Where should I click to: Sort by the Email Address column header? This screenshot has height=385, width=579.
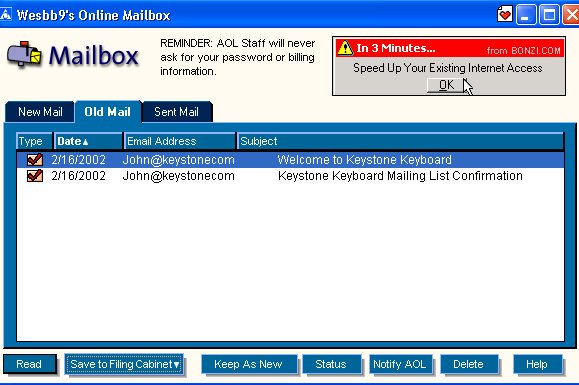(179, 141)
